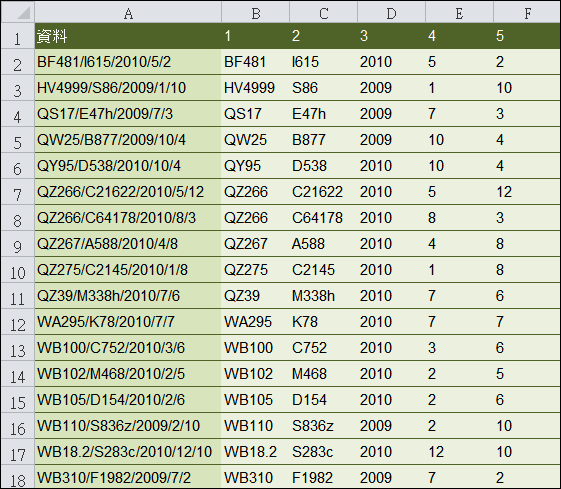Click cell WB18.2 in column B

255,452
